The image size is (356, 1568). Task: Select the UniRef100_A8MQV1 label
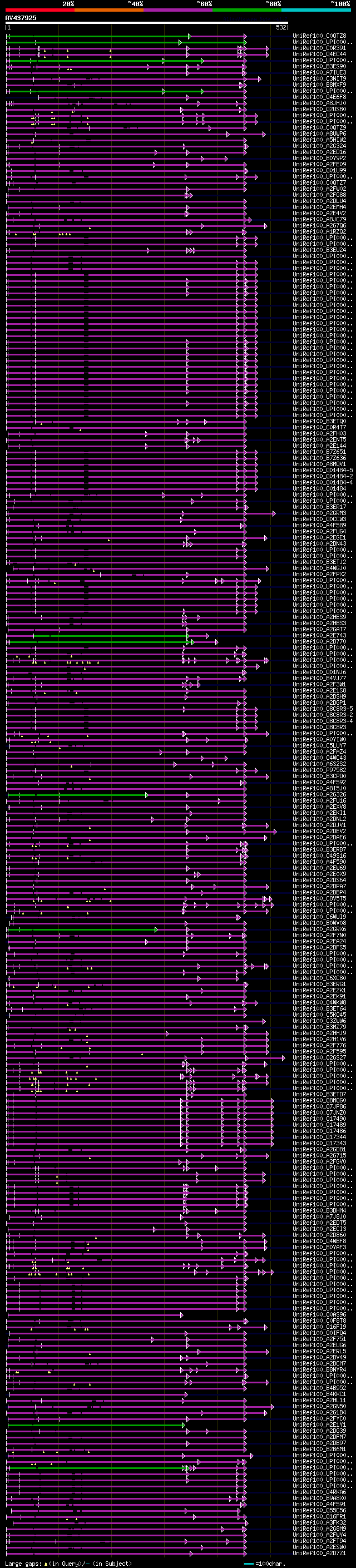[x=319, y=464]
